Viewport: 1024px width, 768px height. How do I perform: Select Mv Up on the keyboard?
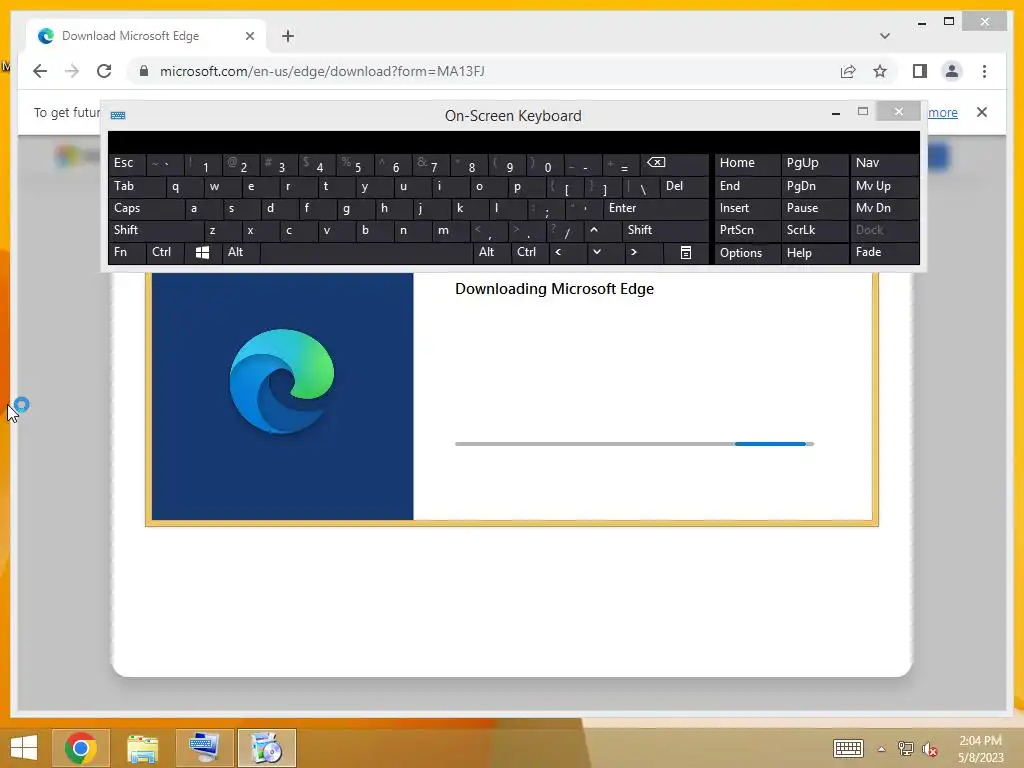[884, 187]
